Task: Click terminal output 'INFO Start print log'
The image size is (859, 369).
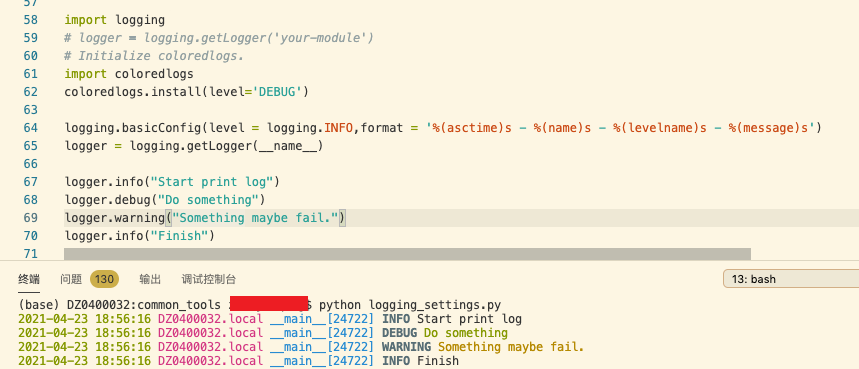Action: pyautogui.click(x=452, y=319)
